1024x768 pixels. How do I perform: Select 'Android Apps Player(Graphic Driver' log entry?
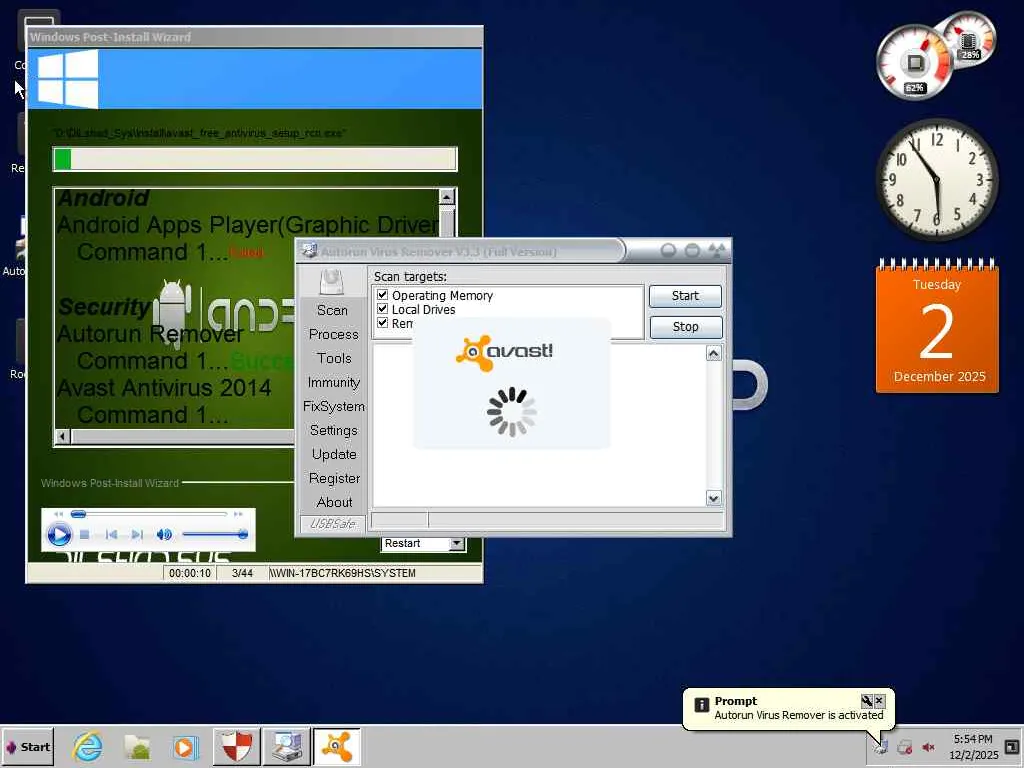click(x=248, y=225)
